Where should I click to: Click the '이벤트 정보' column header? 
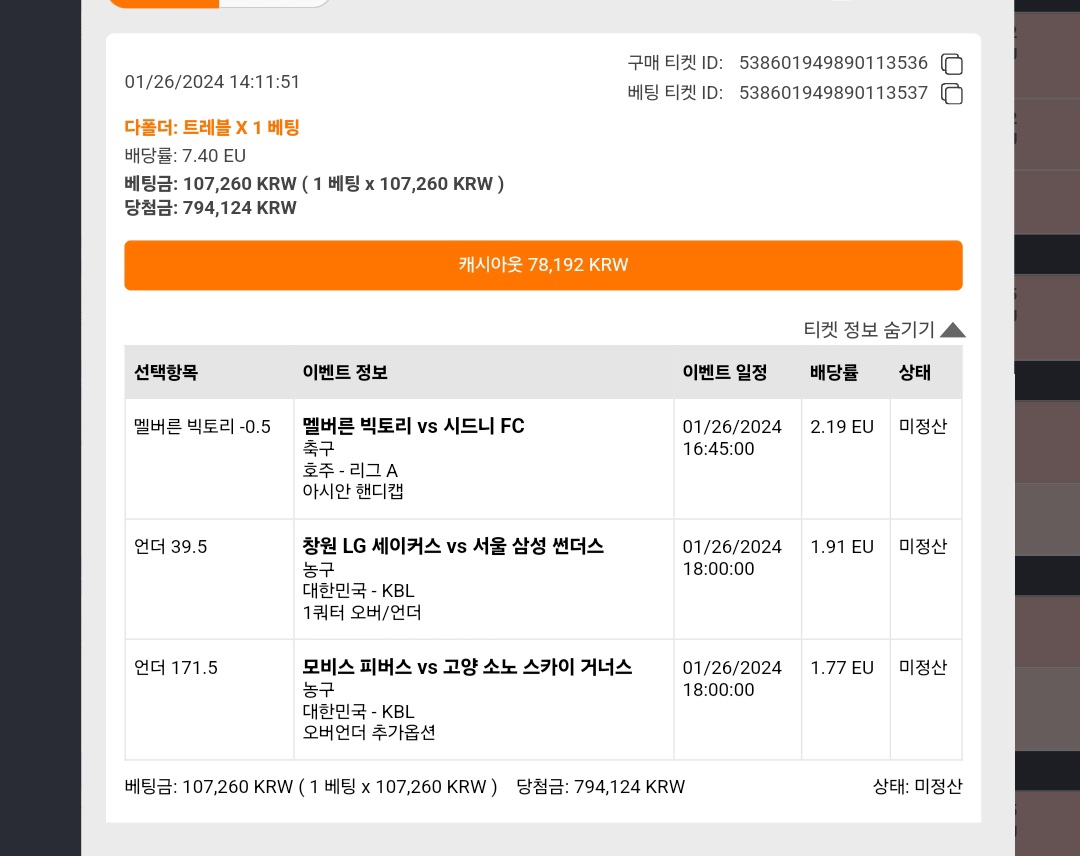click(345, 373)
